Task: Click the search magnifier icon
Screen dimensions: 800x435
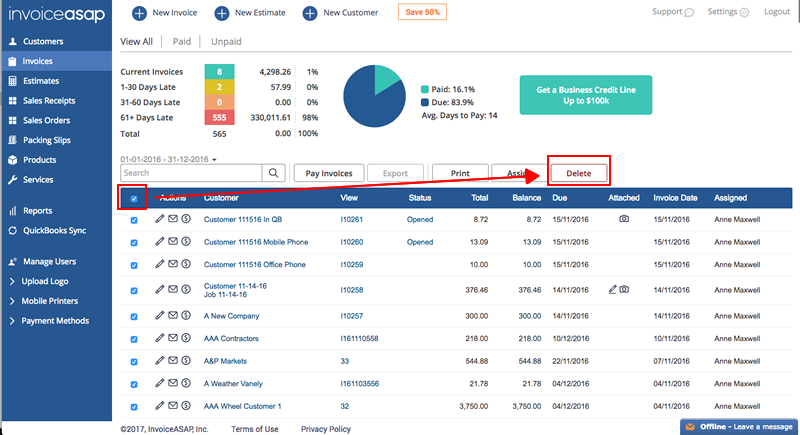Action: tap(275, 173)
